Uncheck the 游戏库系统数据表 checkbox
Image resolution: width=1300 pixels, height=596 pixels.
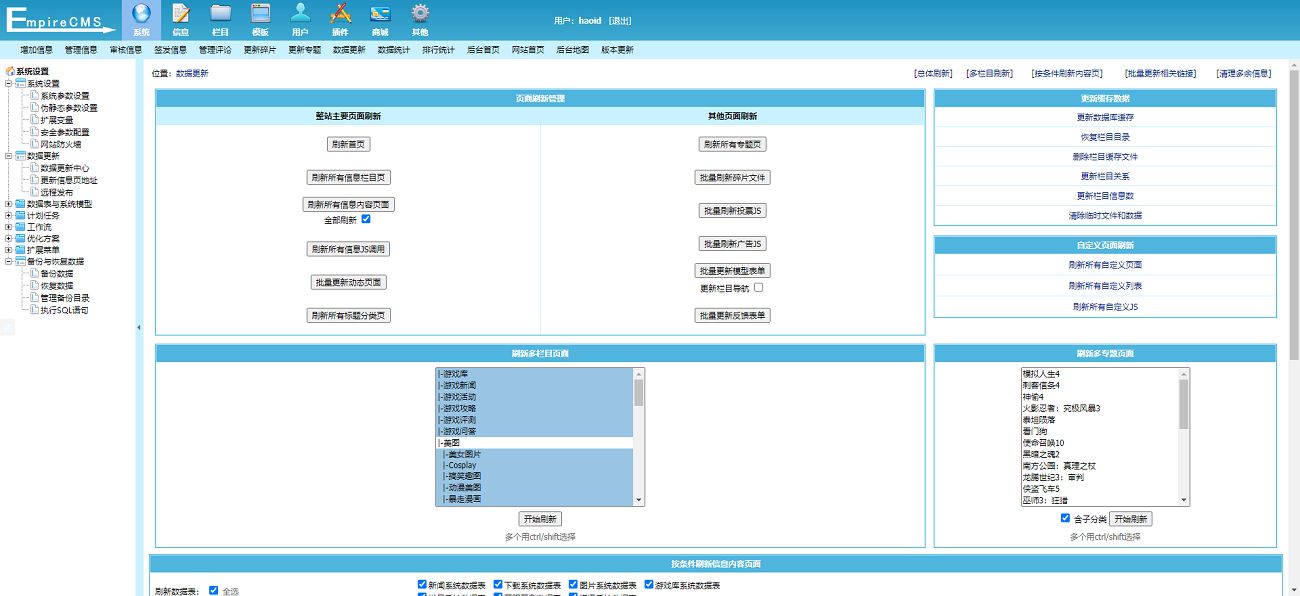click(x=649, y=585)
